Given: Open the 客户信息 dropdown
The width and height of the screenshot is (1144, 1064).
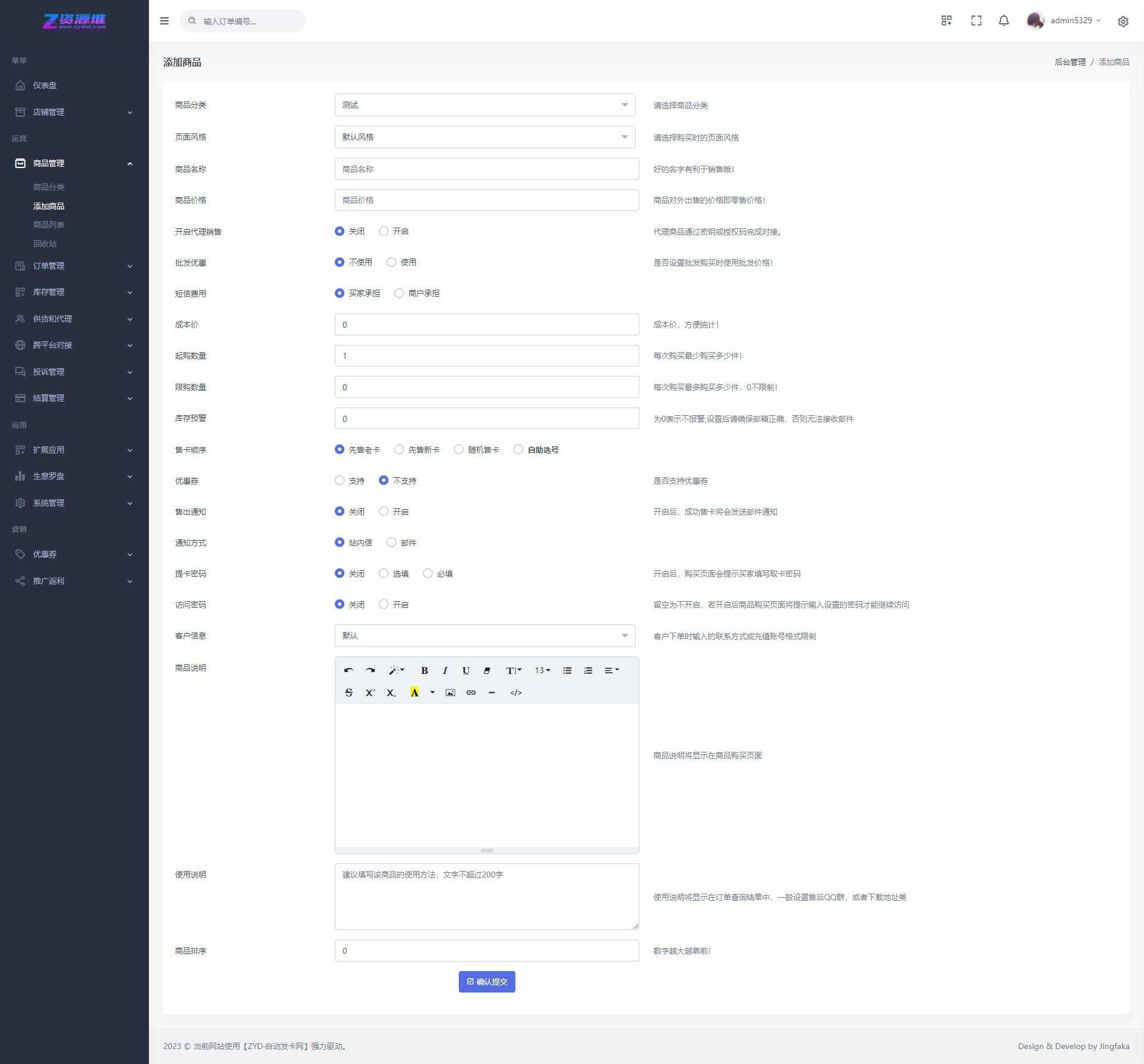Looking at the screenshot, I should (x=484, y=636).
